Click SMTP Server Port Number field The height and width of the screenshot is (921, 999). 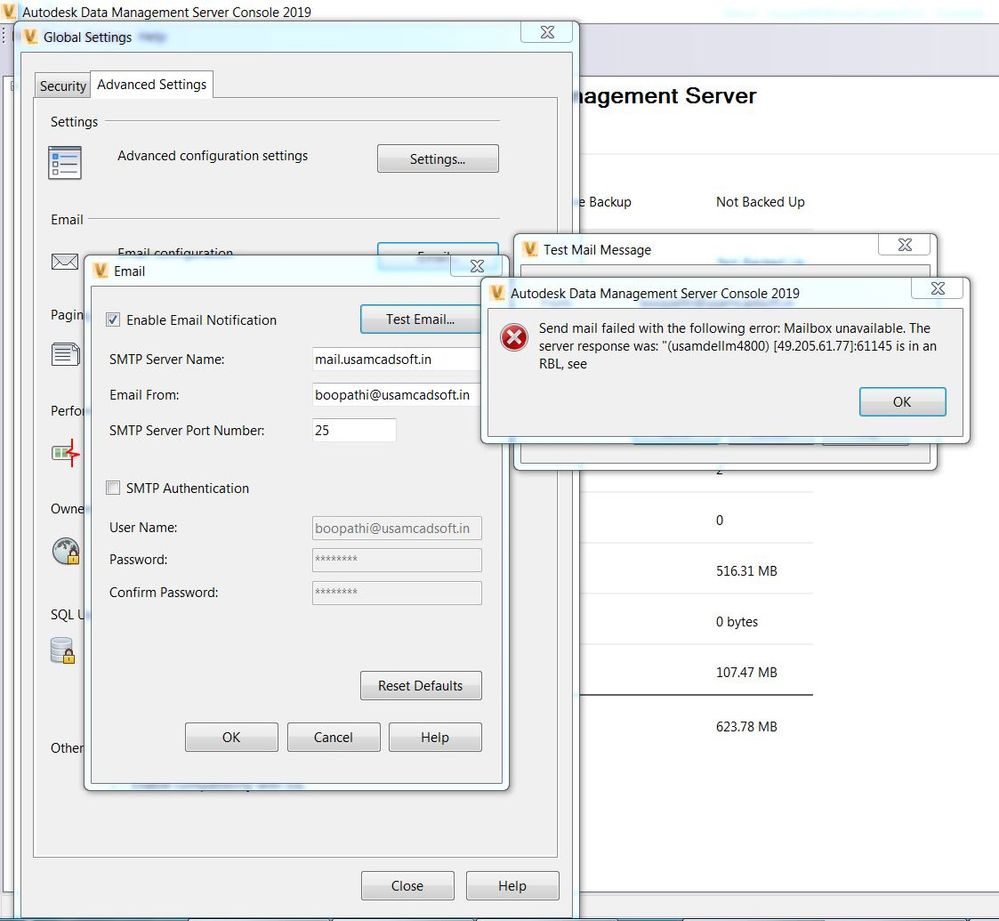point(354,430)
